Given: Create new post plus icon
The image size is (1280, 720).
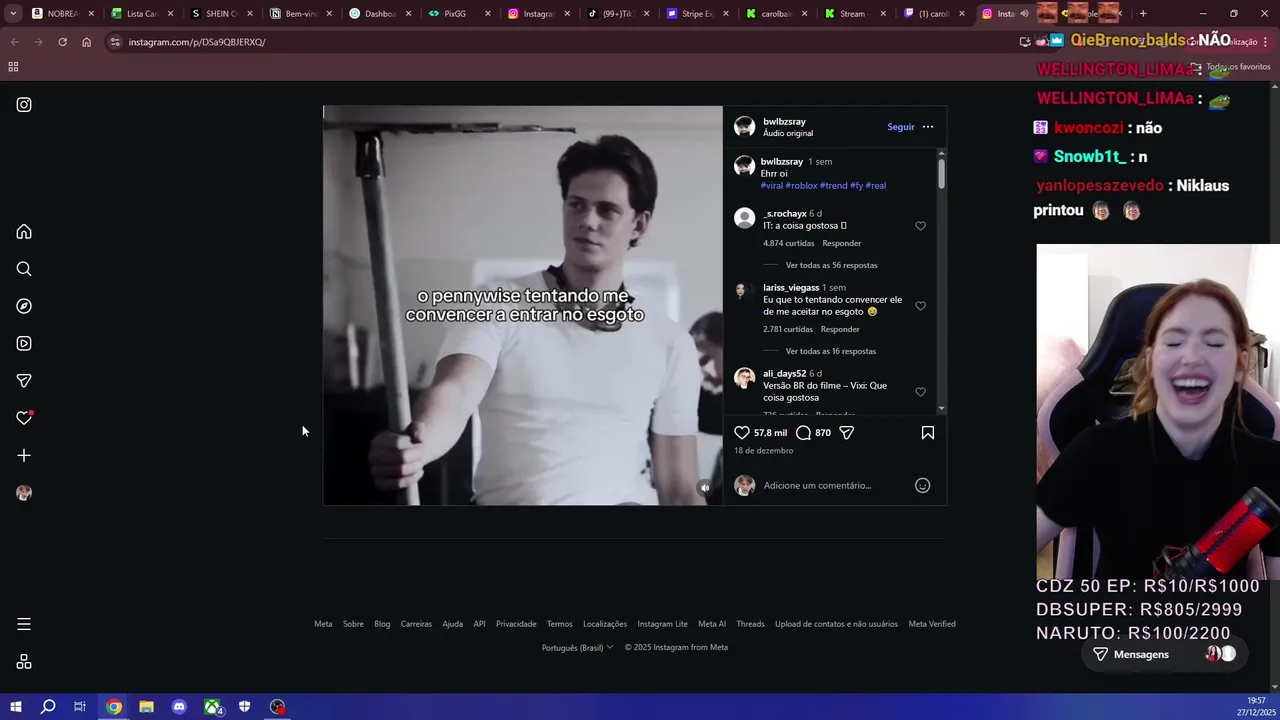Looking at the screenshot, I should pos(24,455).
